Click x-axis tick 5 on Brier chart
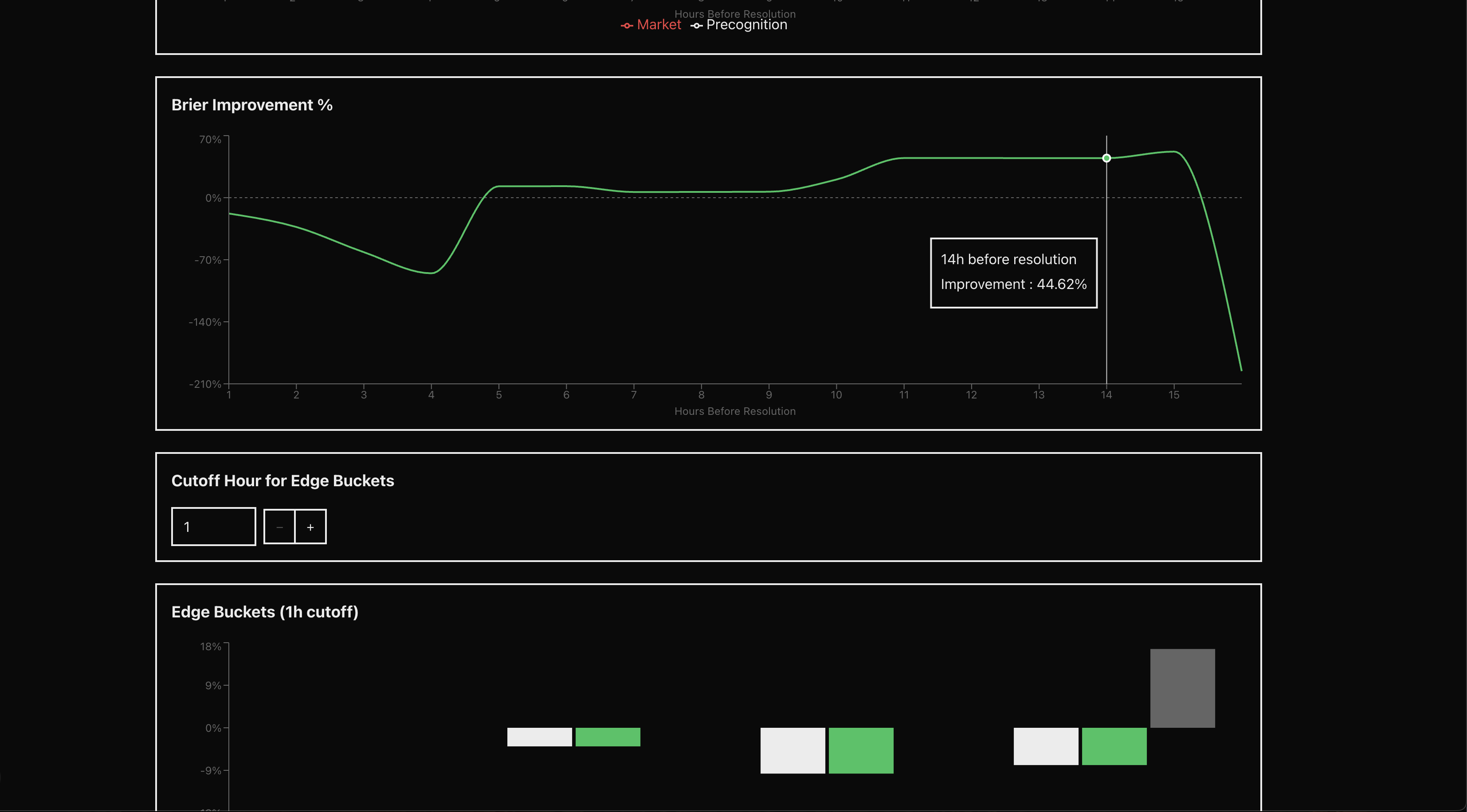The image size is (1467, 812). pos(499,394)
